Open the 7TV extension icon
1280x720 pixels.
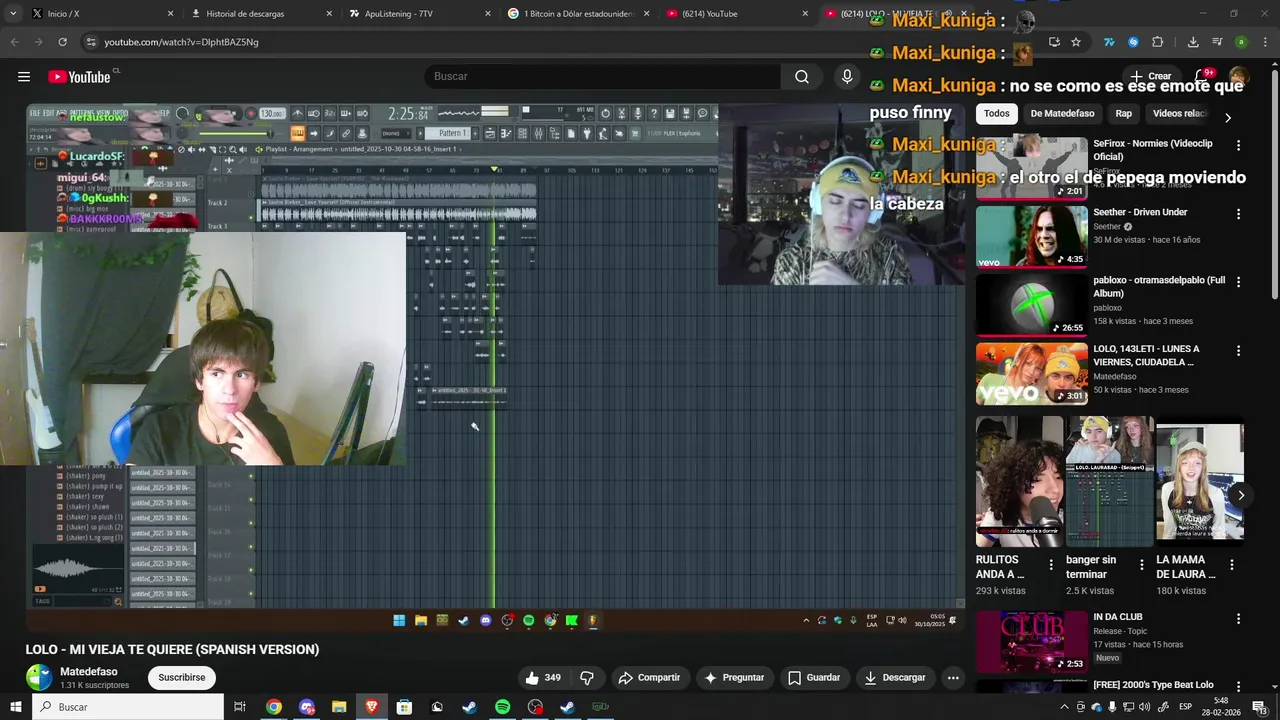coord(1109,42)
